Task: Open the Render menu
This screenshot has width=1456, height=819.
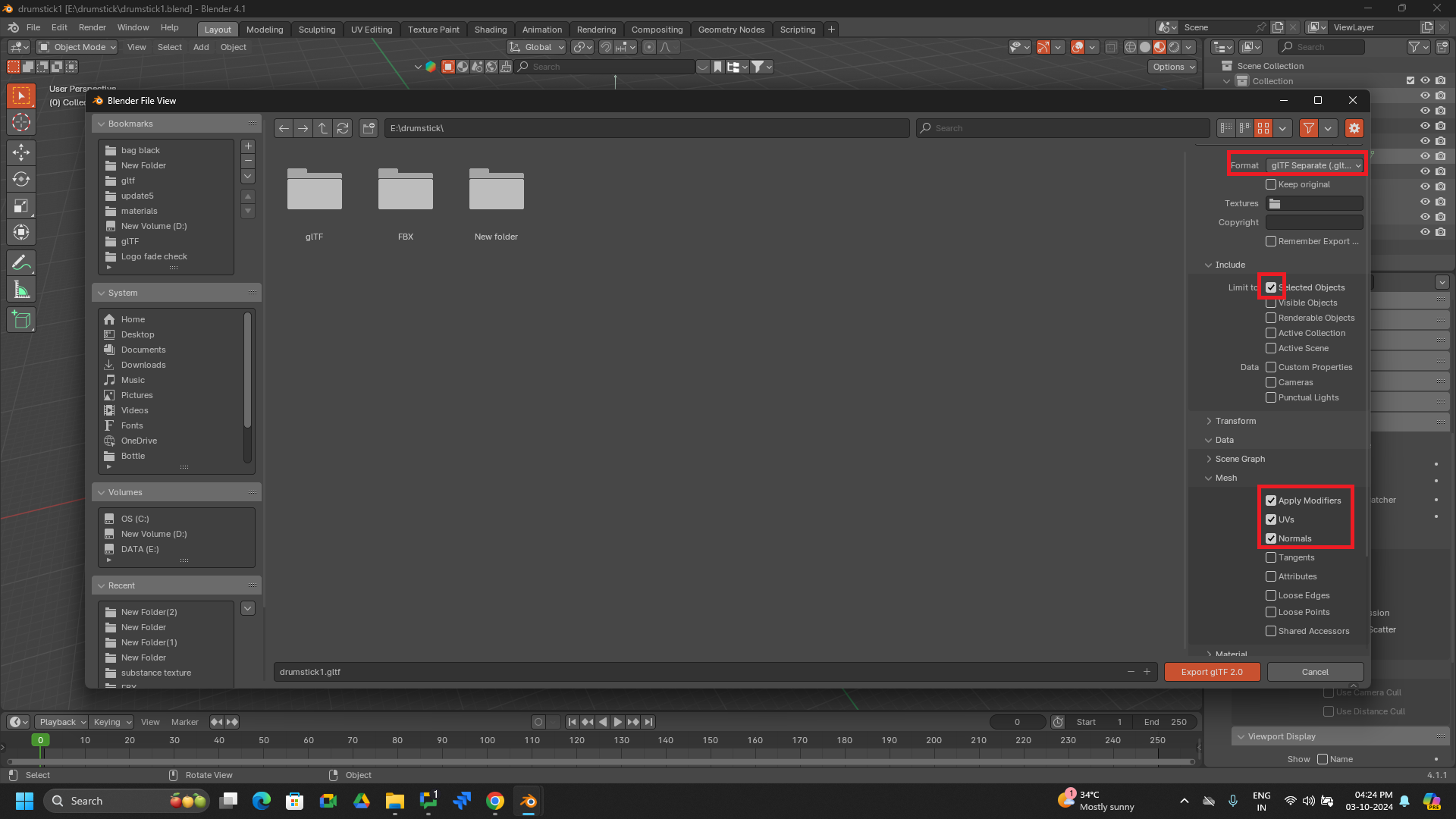Action: tap(92, 27)
